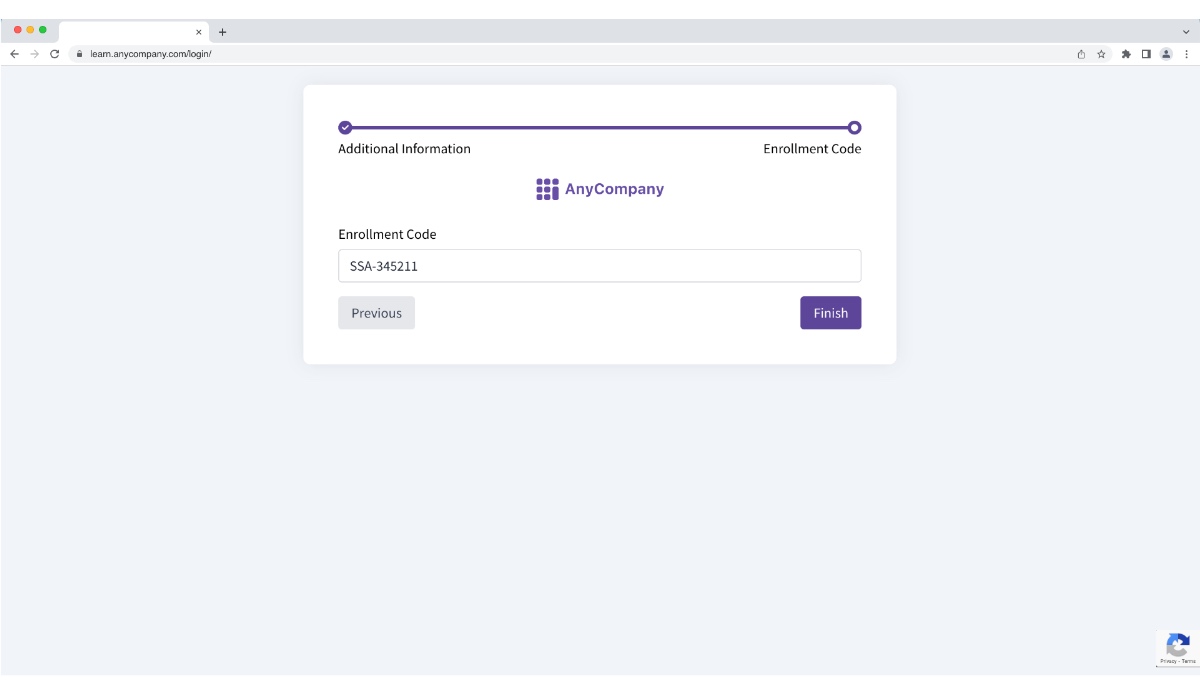This screenshot has width=1200, height=695.
Task: Toggle the browser side panel
Action: pyautogui.click(x=1146, y=54)
